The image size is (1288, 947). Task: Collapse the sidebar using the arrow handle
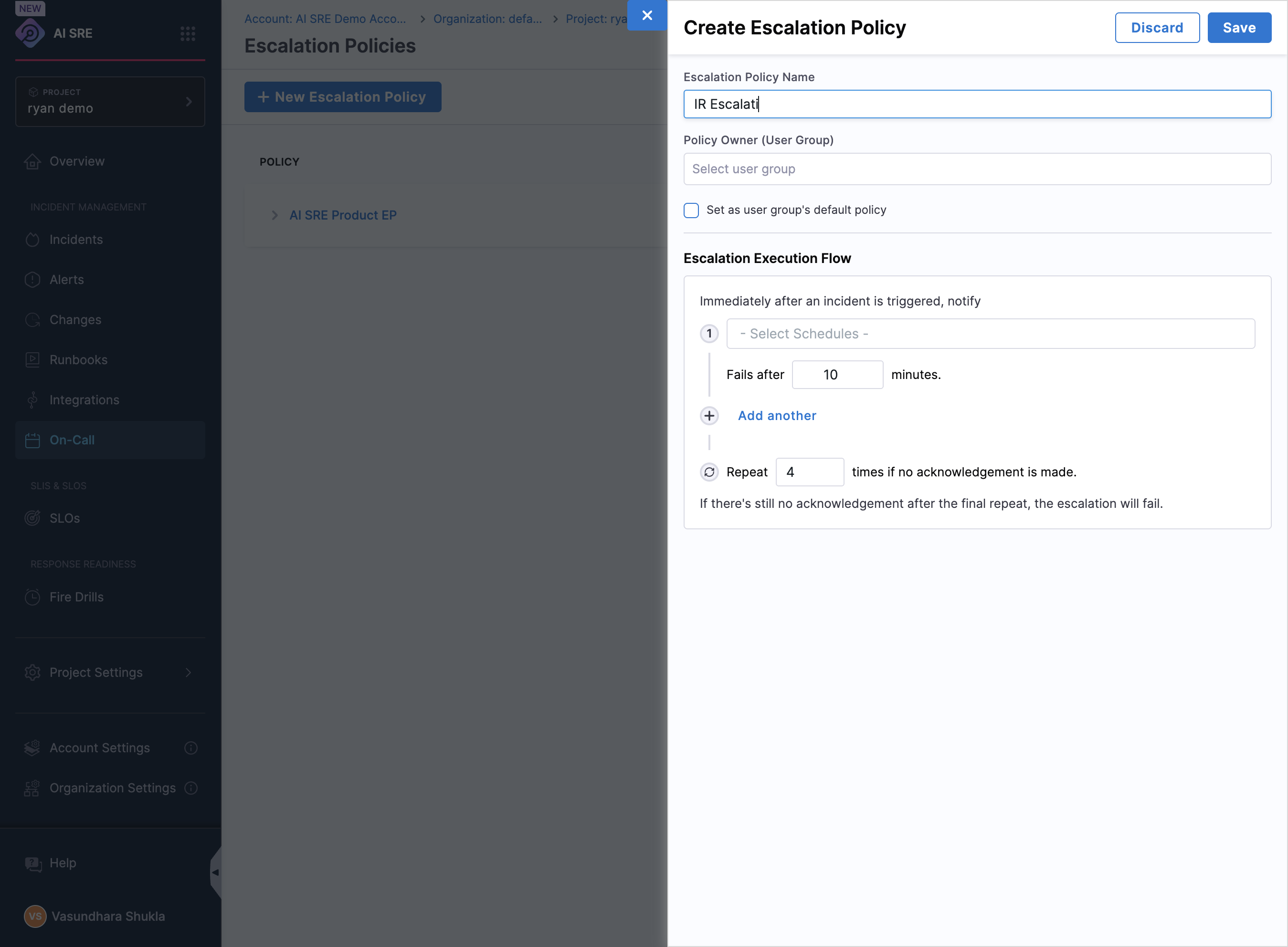point(215,873)
